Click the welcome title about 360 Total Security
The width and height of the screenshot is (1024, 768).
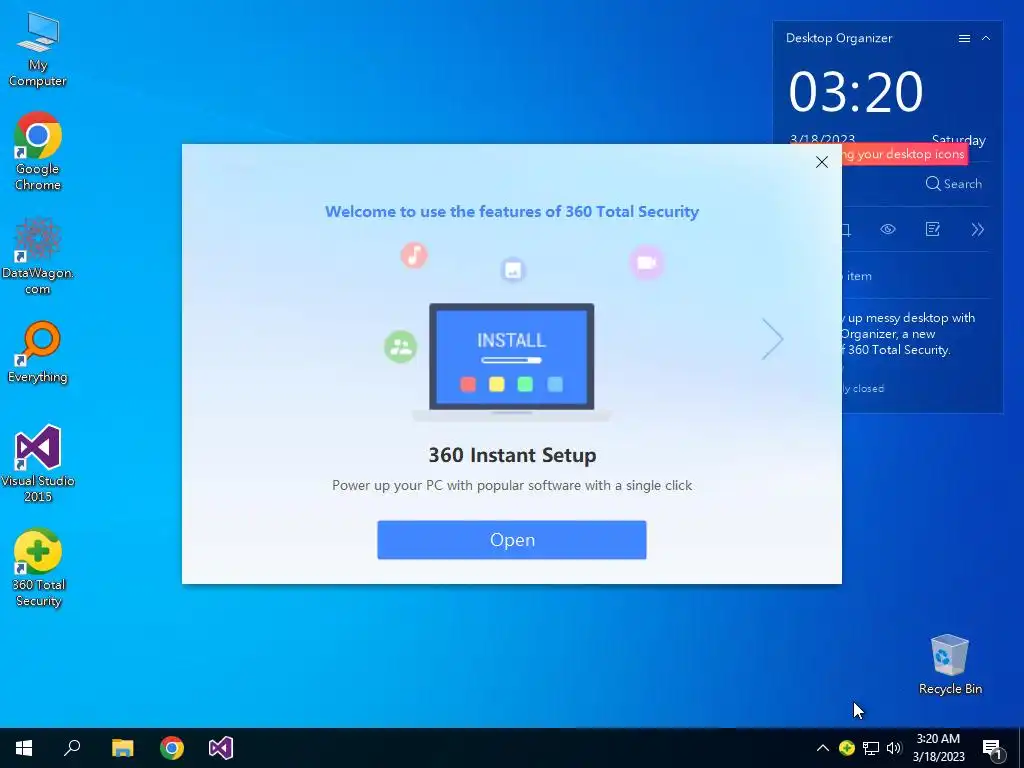click(512, 212)
